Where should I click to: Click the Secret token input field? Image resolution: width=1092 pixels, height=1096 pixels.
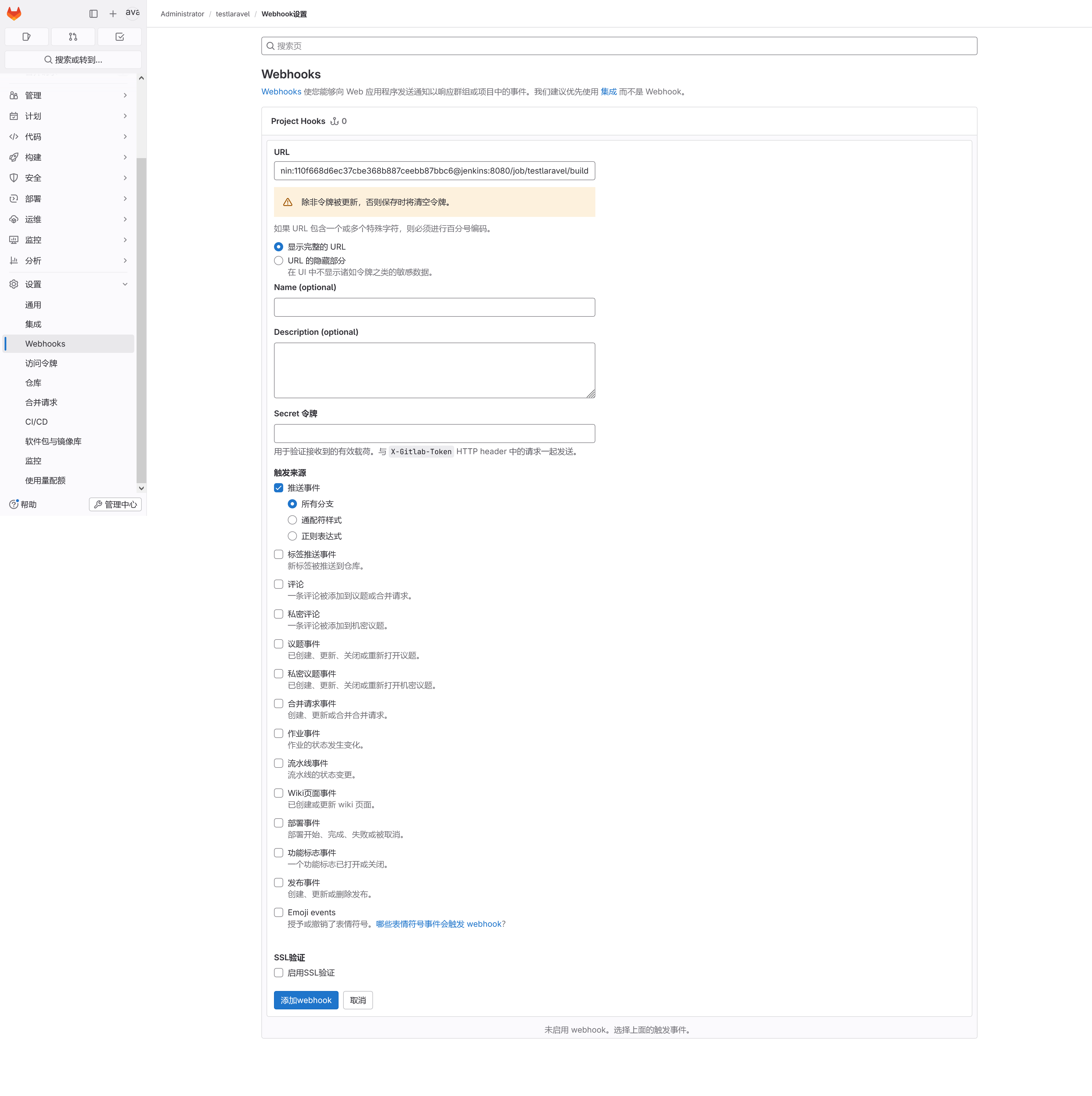click(x=434, y=434)
